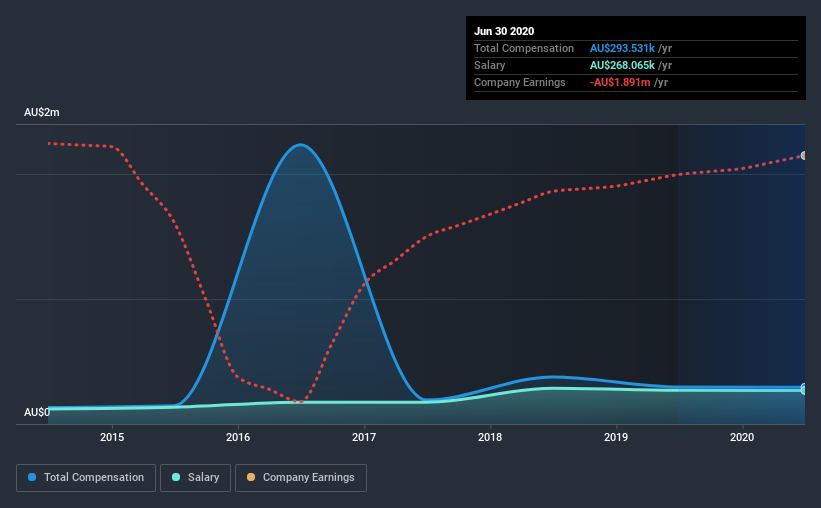Click the earnings data point marker at 2020
The width and height of the screenshot is (821, 508).
[804, 156]
